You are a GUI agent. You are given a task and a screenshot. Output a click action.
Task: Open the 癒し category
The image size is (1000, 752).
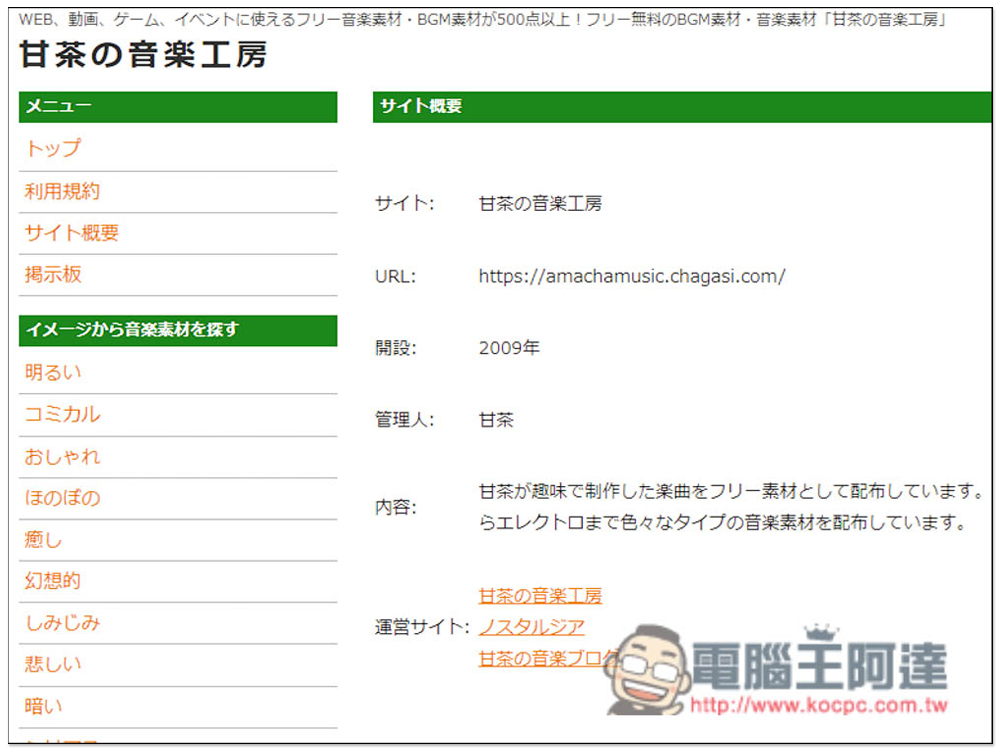tap(43, 540)
